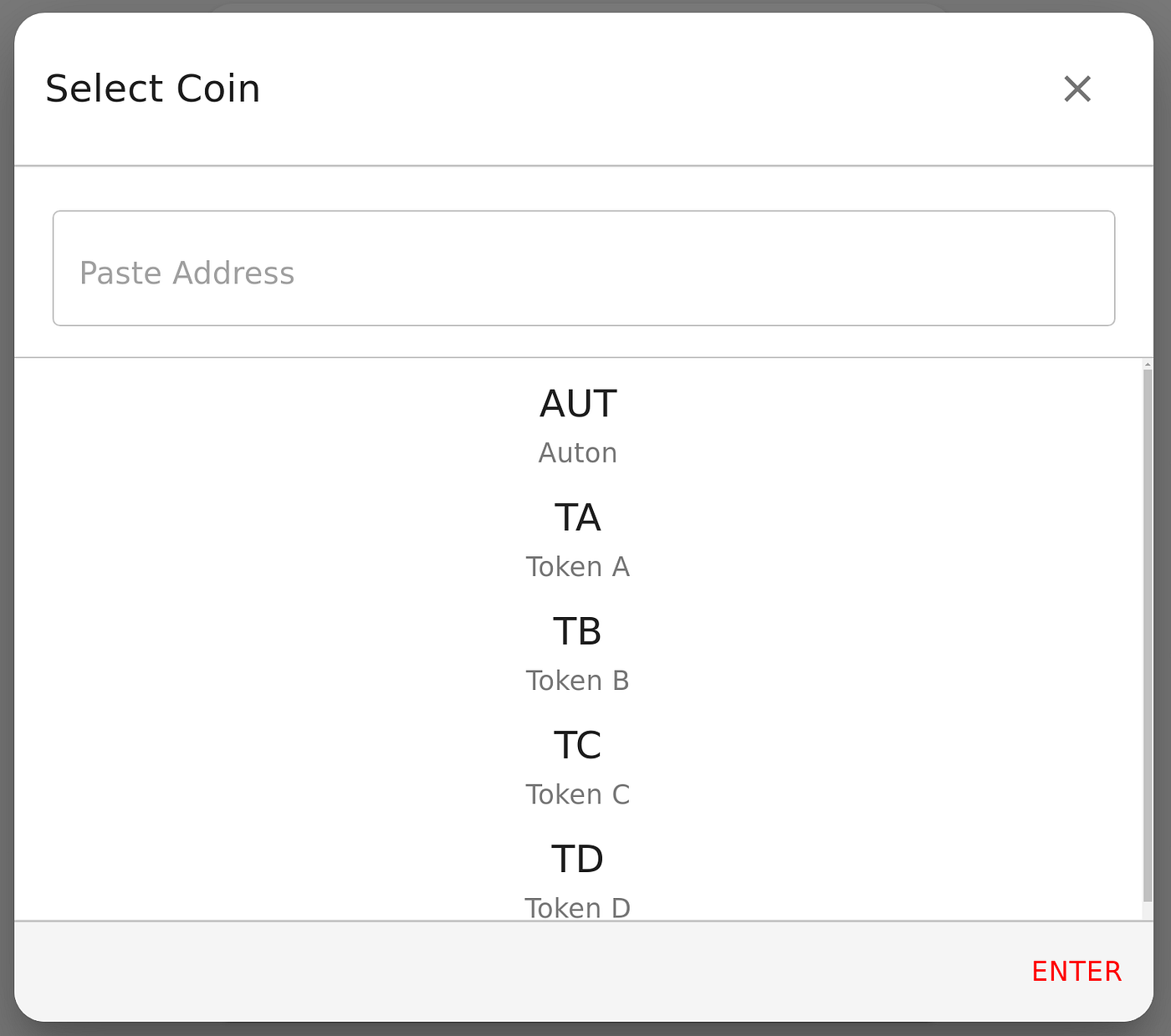Click the Auton subtitle text
Viewport: 1171px width, 1036px height.
tap(578, 452)
